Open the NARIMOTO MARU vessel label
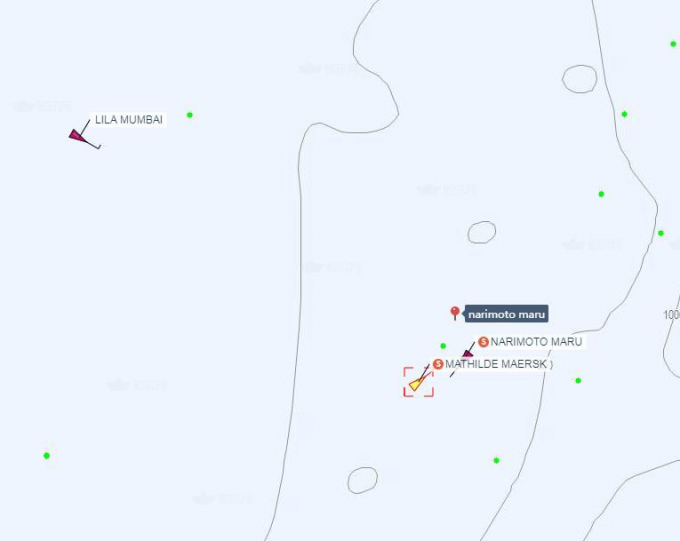The image size is (680, 541). (536, 342)
